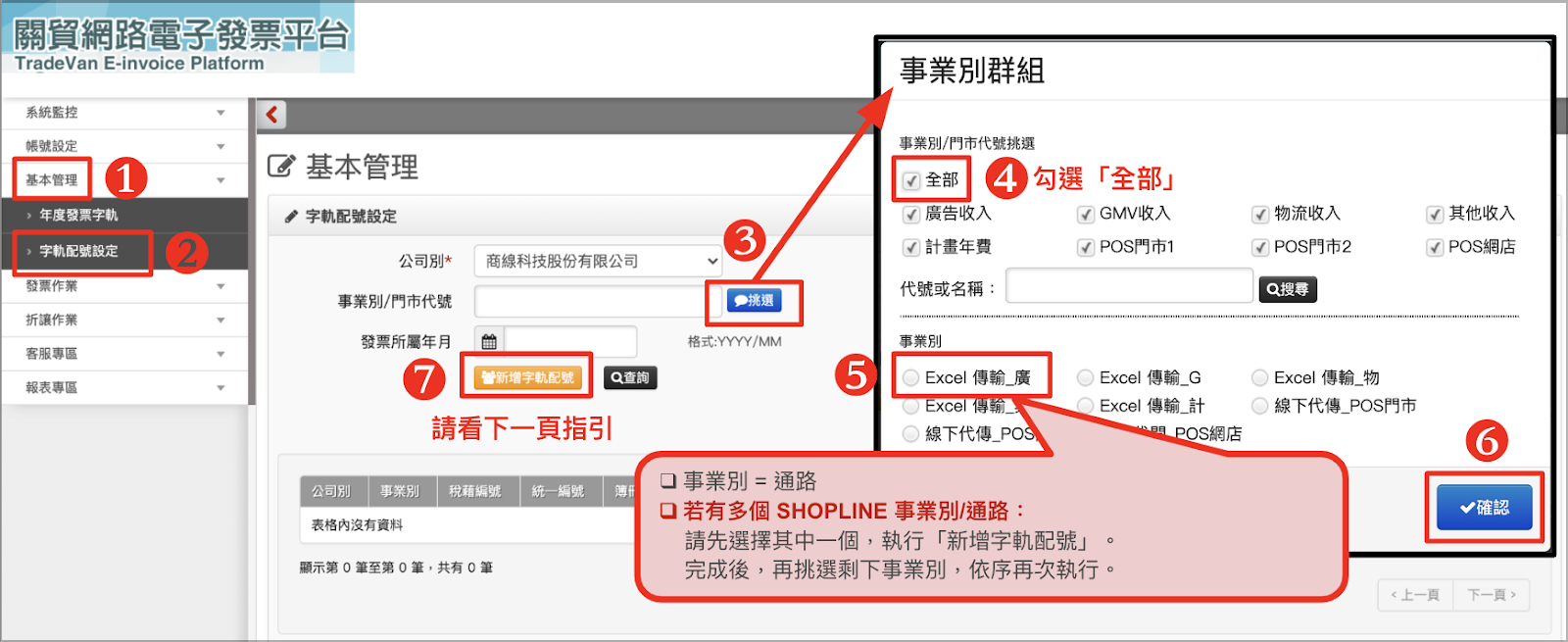
Task: Click the orange 新增字軌配號 button
Action: (527, 378)
